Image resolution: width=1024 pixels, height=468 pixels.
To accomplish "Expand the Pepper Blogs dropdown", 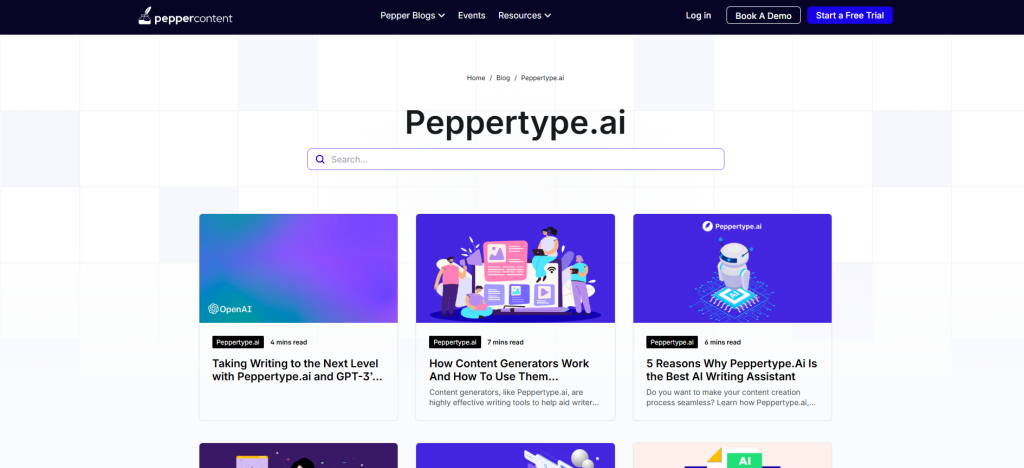I will pos(413,16).
